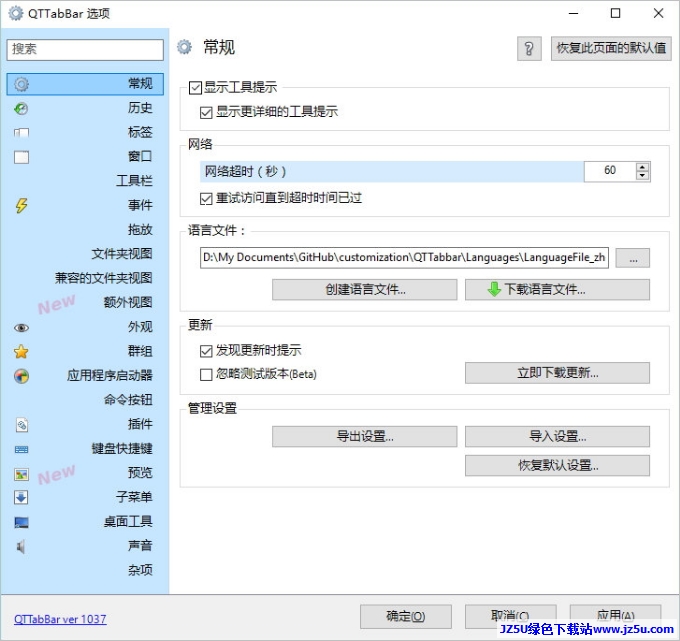Image resolution: width=680 pixels, height=641 pixels.
Task: Click the star icon beside 群组
Action: pos(21,352)
